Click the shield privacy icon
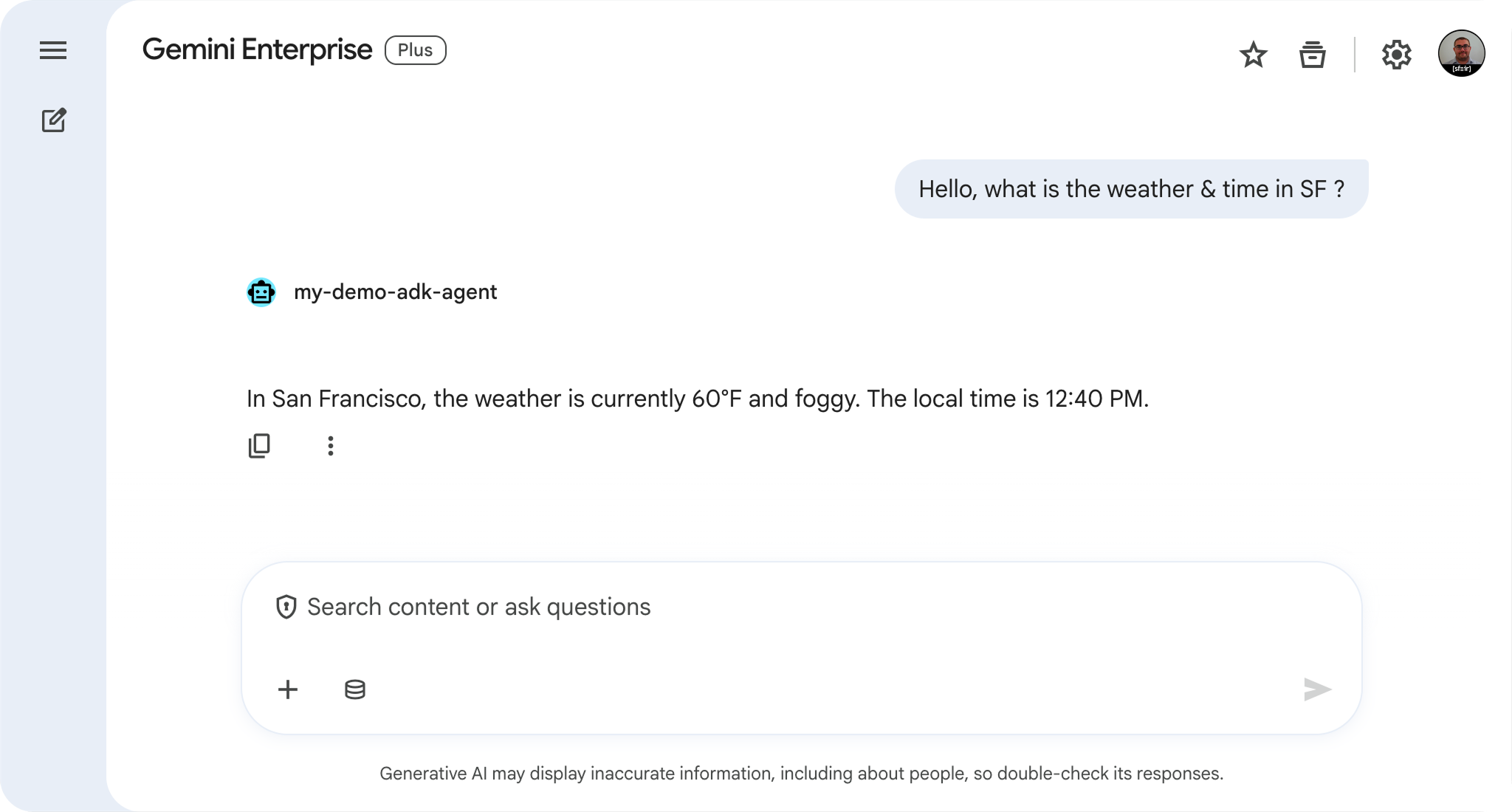The width and height of the screenshot is (1512, 812). (286, 607)
